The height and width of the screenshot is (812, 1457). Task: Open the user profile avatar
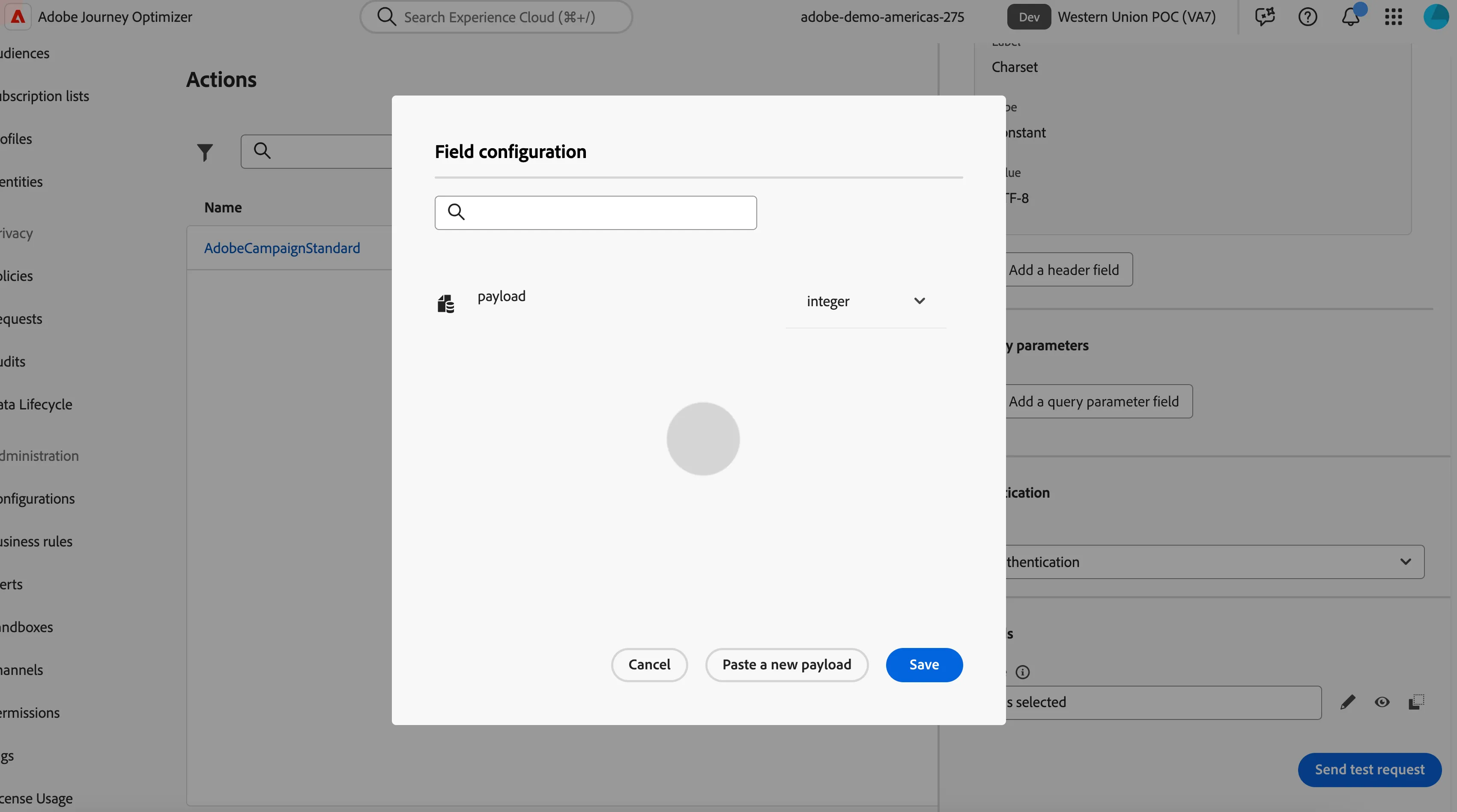pos(1436,16)
